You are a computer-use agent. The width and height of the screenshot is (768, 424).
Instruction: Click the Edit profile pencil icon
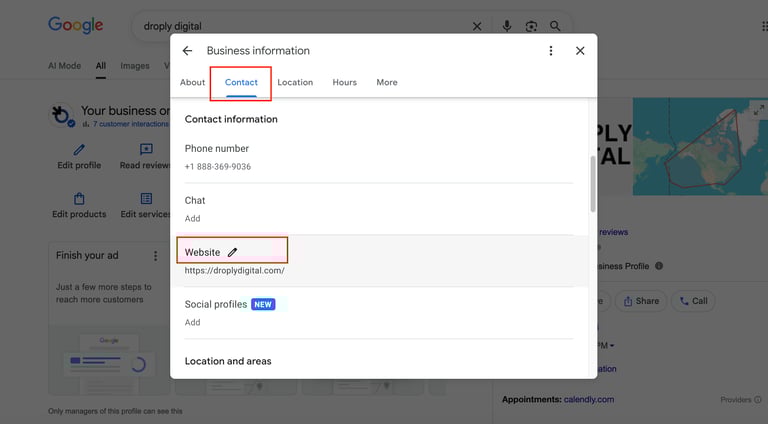(x=79, y=149)
